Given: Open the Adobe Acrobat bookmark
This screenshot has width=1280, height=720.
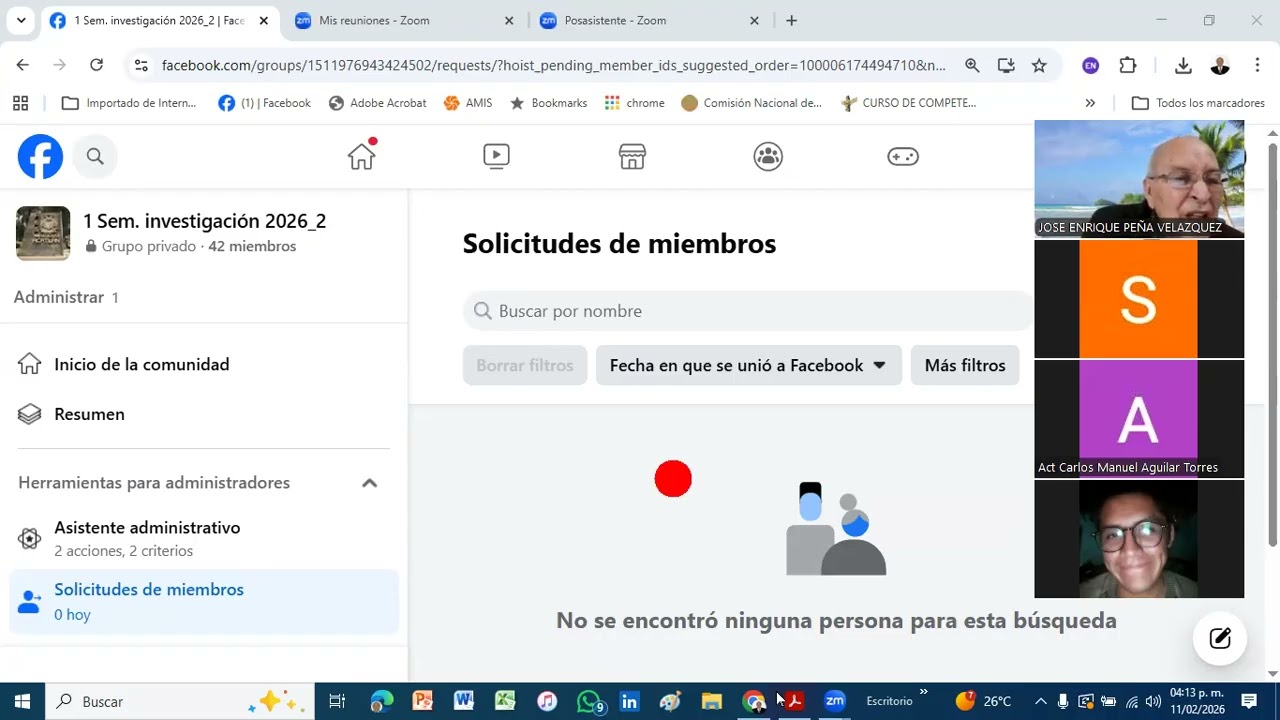Looking at the screenshot, I should [378, 103].
